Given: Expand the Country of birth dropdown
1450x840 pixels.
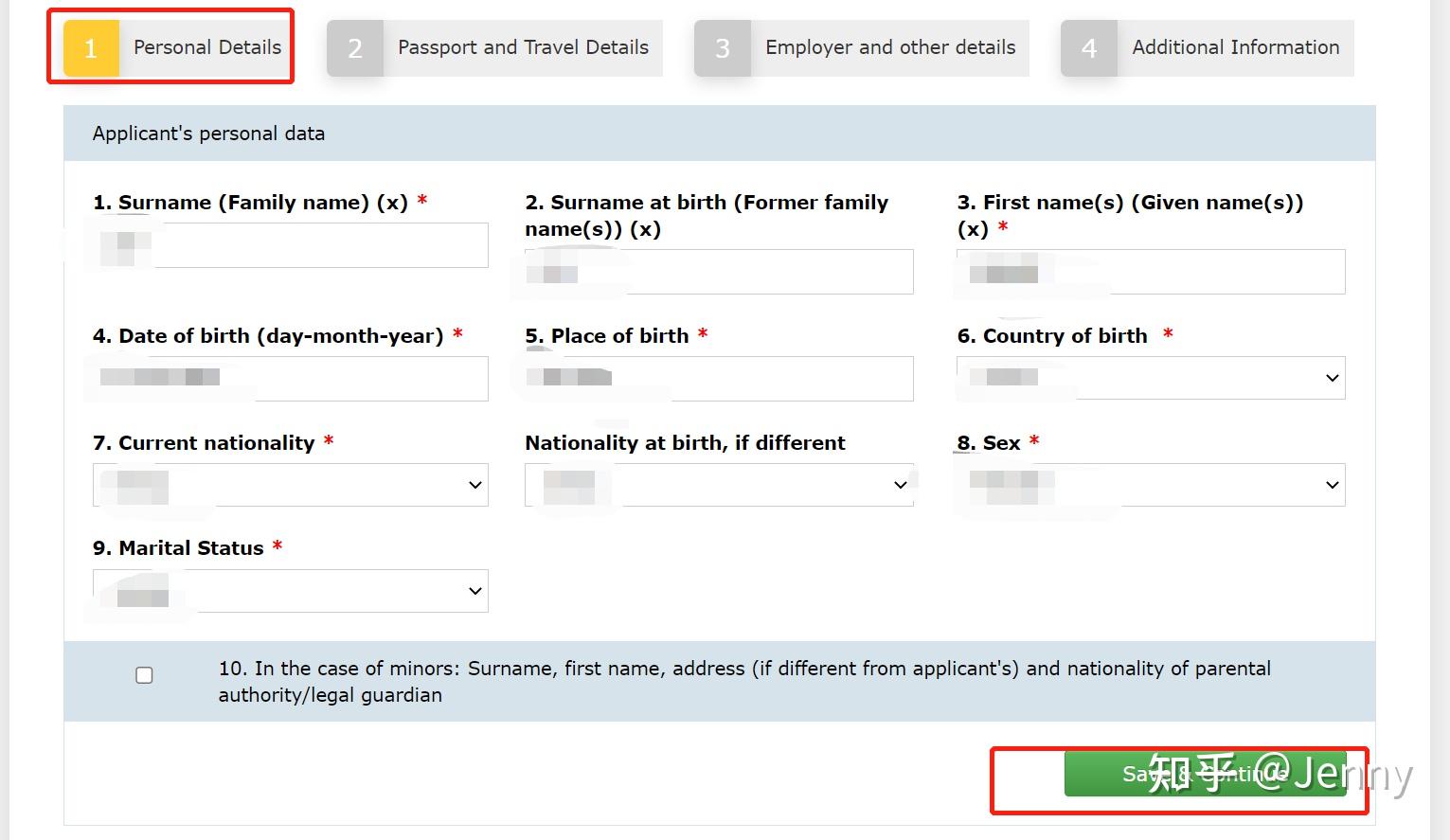Looking at the screenshot, I should point(1151,378).
